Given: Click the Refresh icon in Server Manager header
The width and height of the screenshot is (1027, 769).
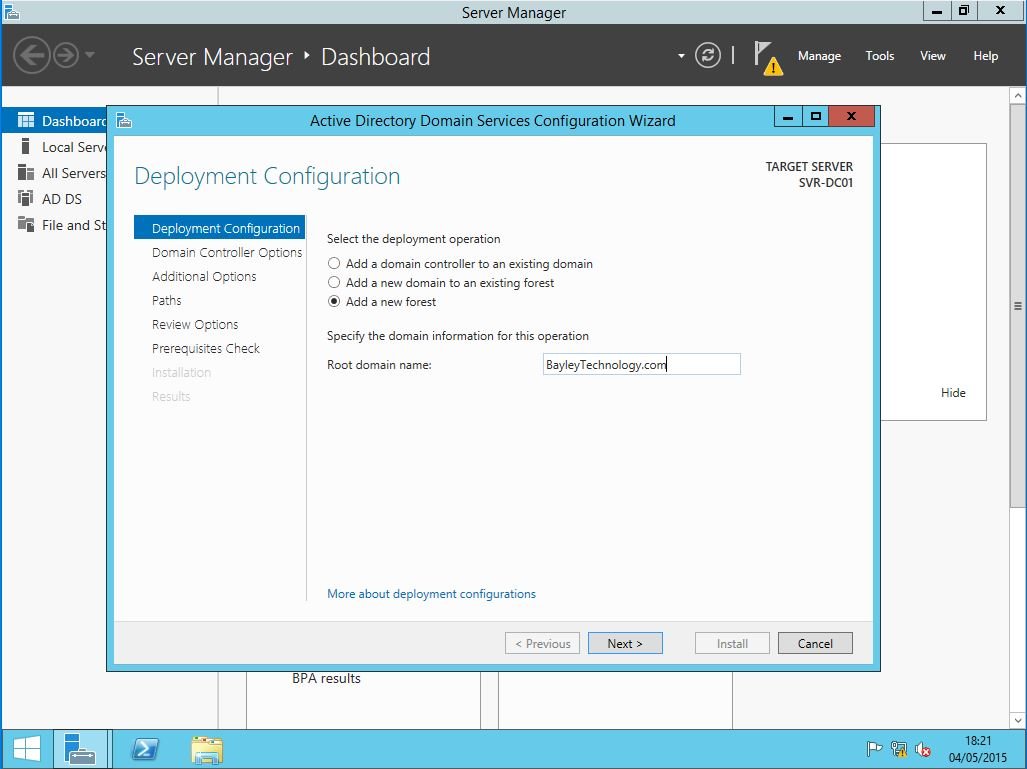Looking at the screenshot, I should pos(707,56).
